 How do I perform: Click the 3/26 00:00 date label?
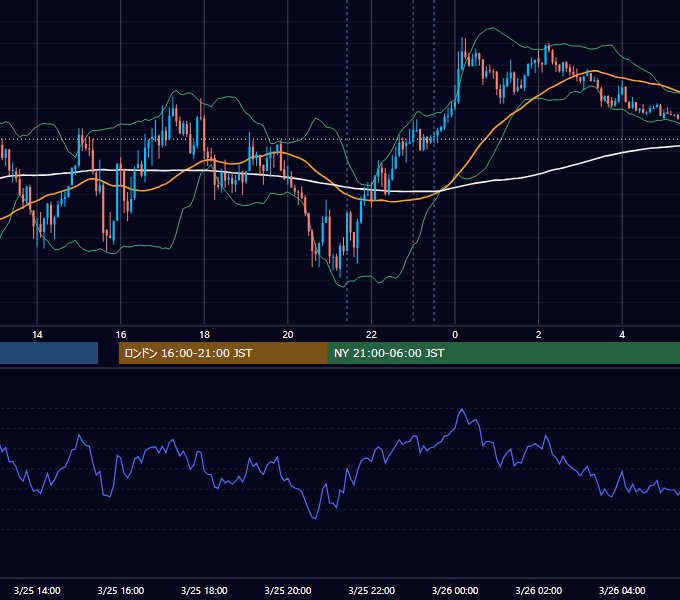click(455, 590)
